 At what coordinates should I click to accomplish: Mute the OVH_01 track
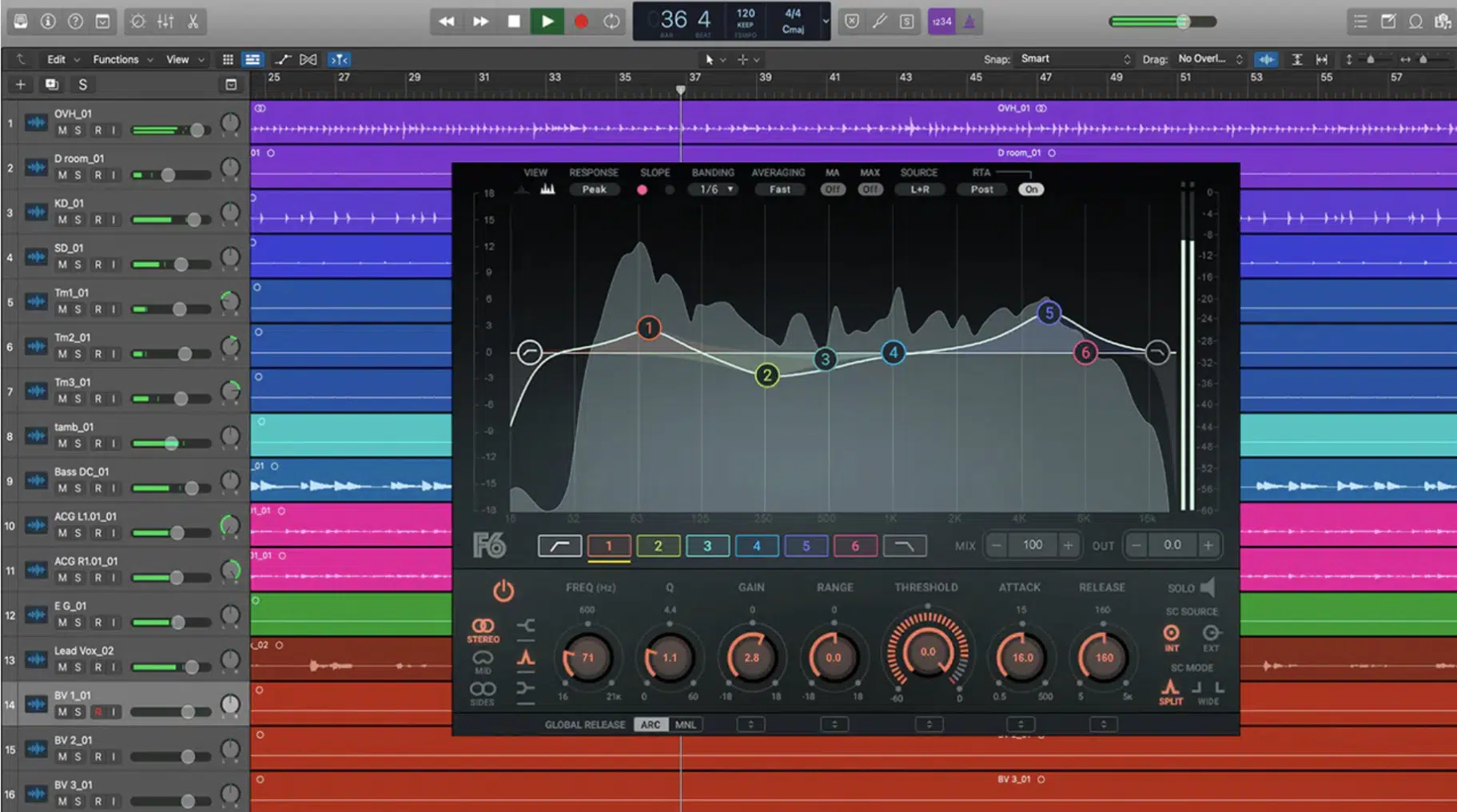[62, 130]
